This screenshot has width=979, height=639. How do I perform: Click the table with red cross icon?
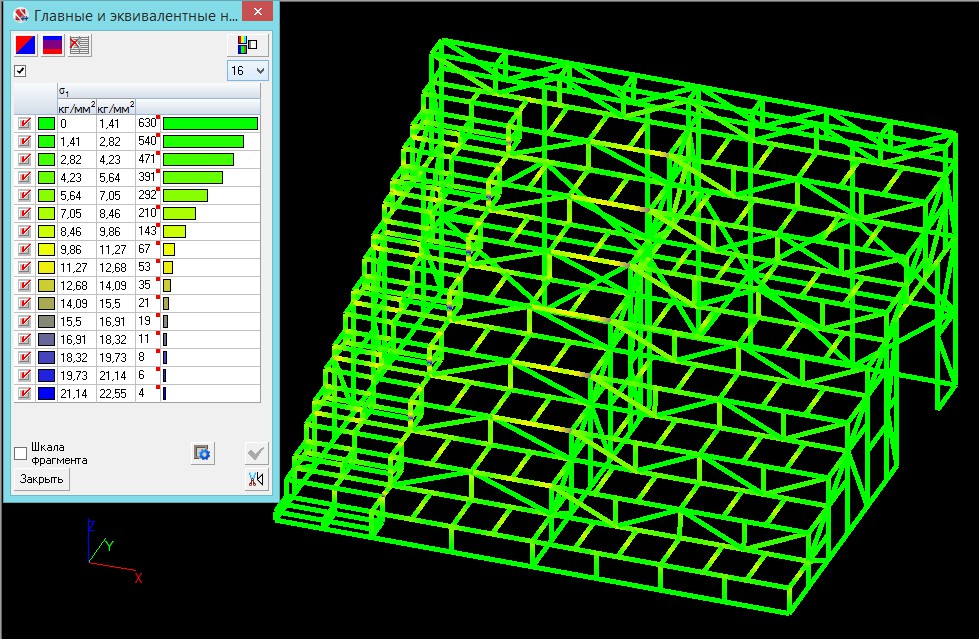79,45
